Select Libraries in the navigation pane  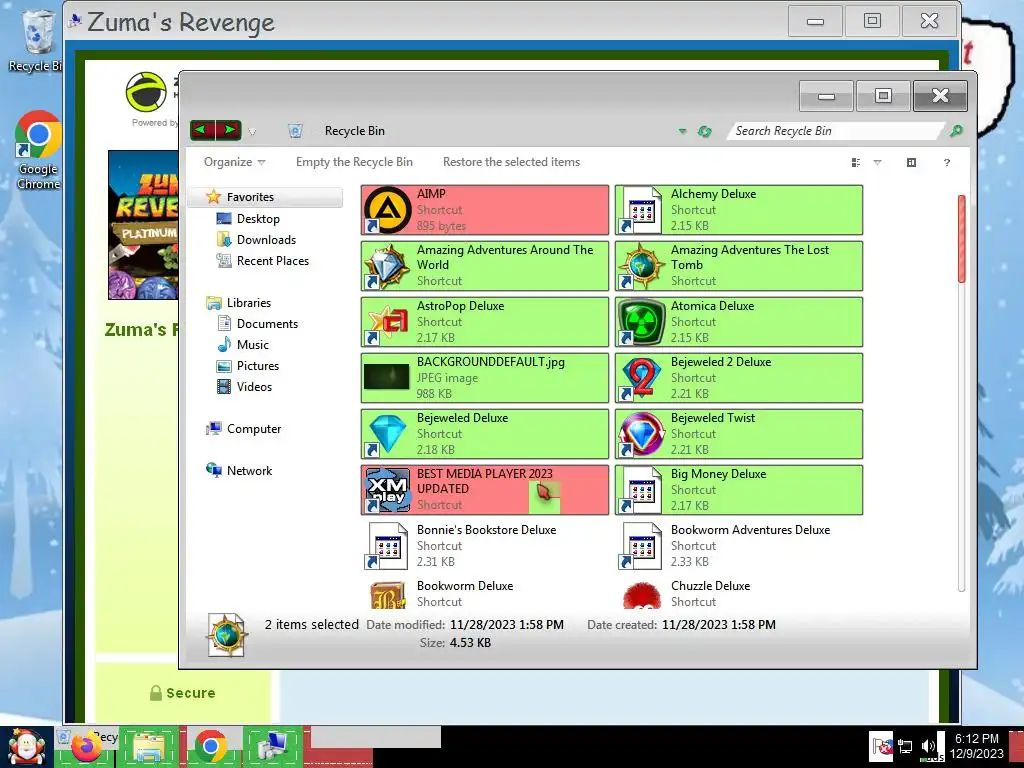(248, 302)
